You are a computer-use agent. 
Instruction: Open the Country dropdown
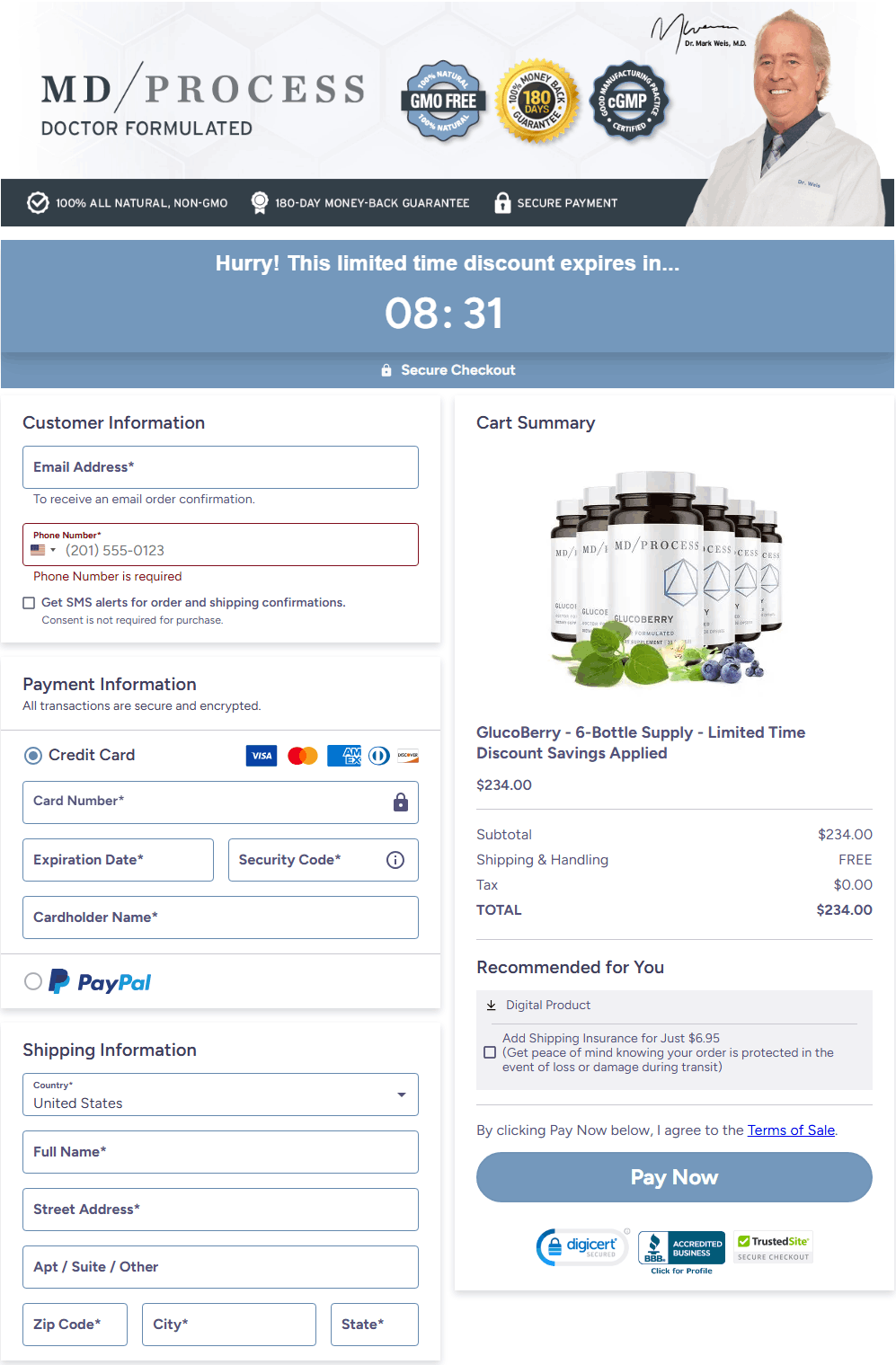220,1095
